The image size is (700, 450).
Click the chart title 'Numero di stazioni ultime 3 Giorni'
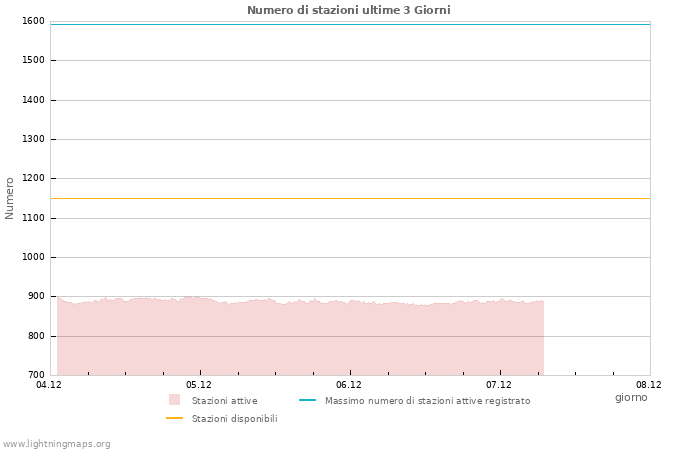tap(348, 10)
